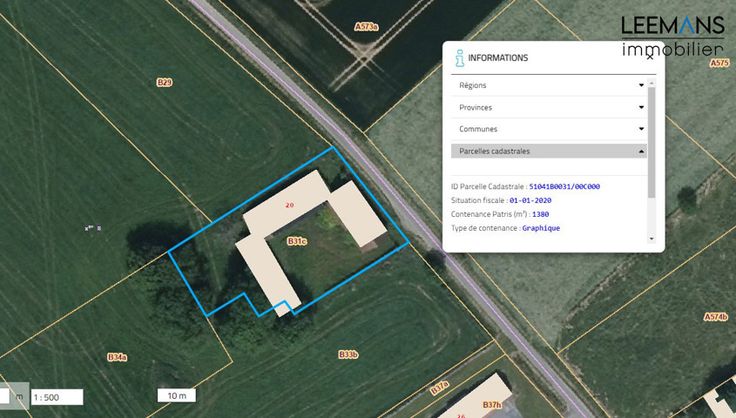Click the 10 m scale bar
The height and width of the screenshot is (418, 736).
tap(176, 395)
